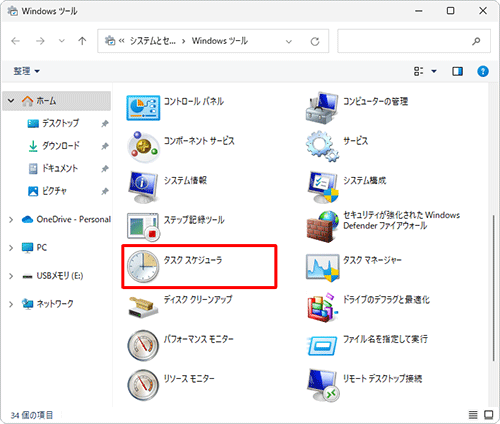Click Windows ツール breadcrumb in address bar
The image size is (500, 424).
(220, 41)
